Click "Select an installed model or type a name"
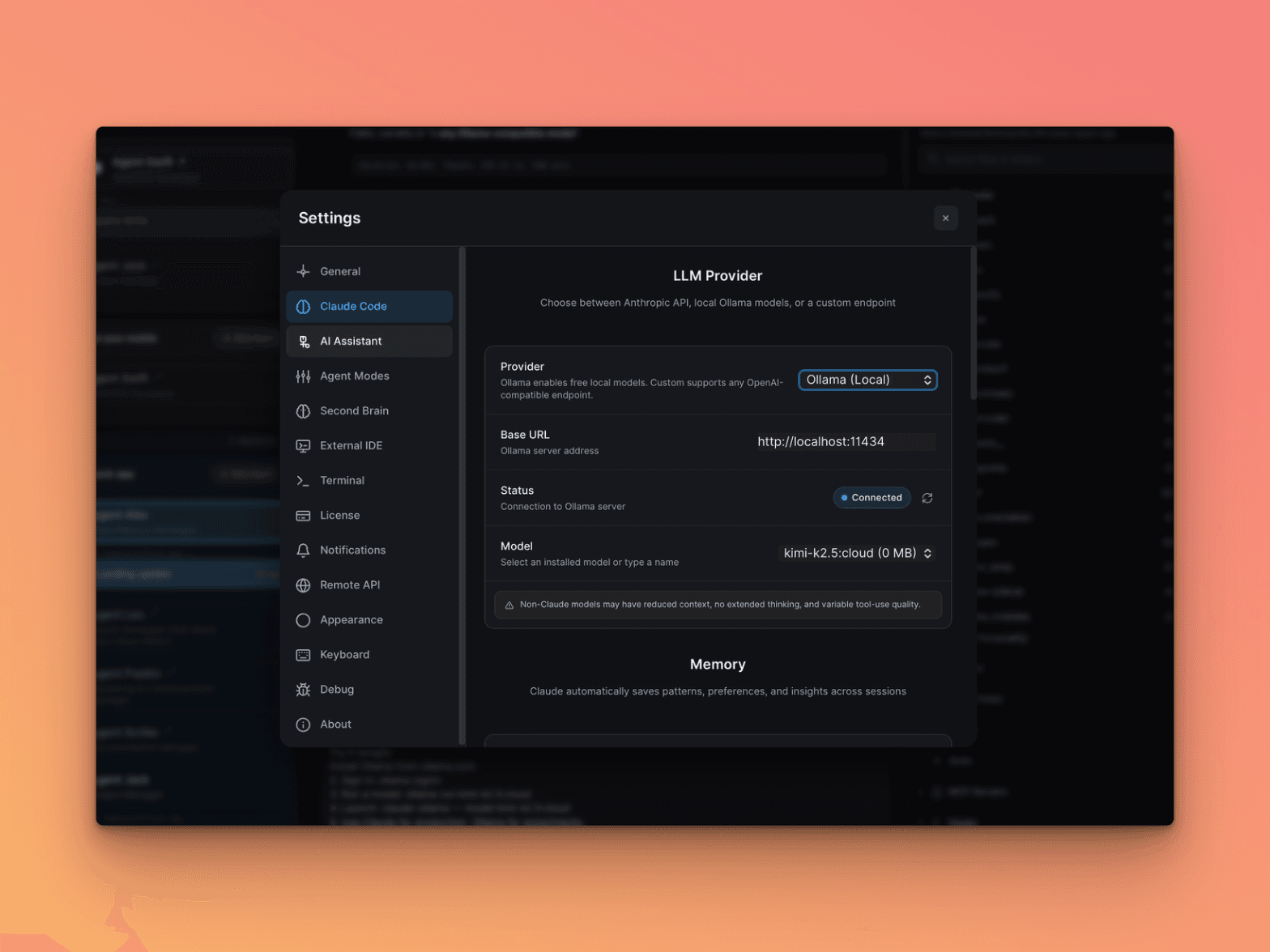 point(590,563)
